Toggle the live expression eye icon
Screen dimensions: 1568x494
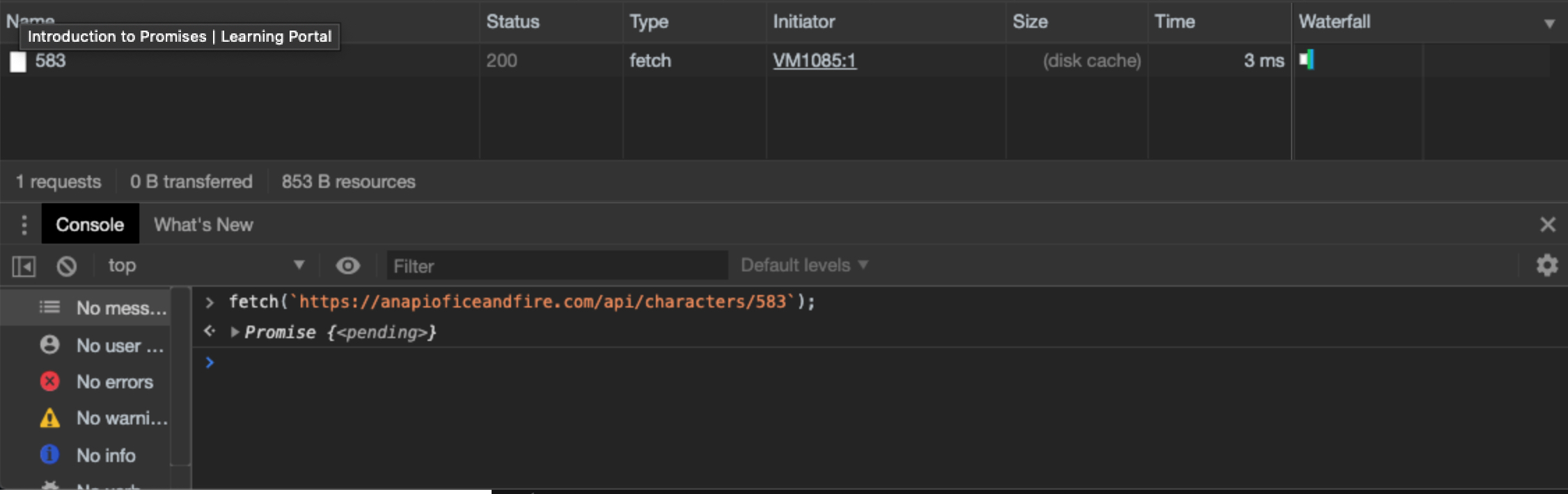coord(347,266)
